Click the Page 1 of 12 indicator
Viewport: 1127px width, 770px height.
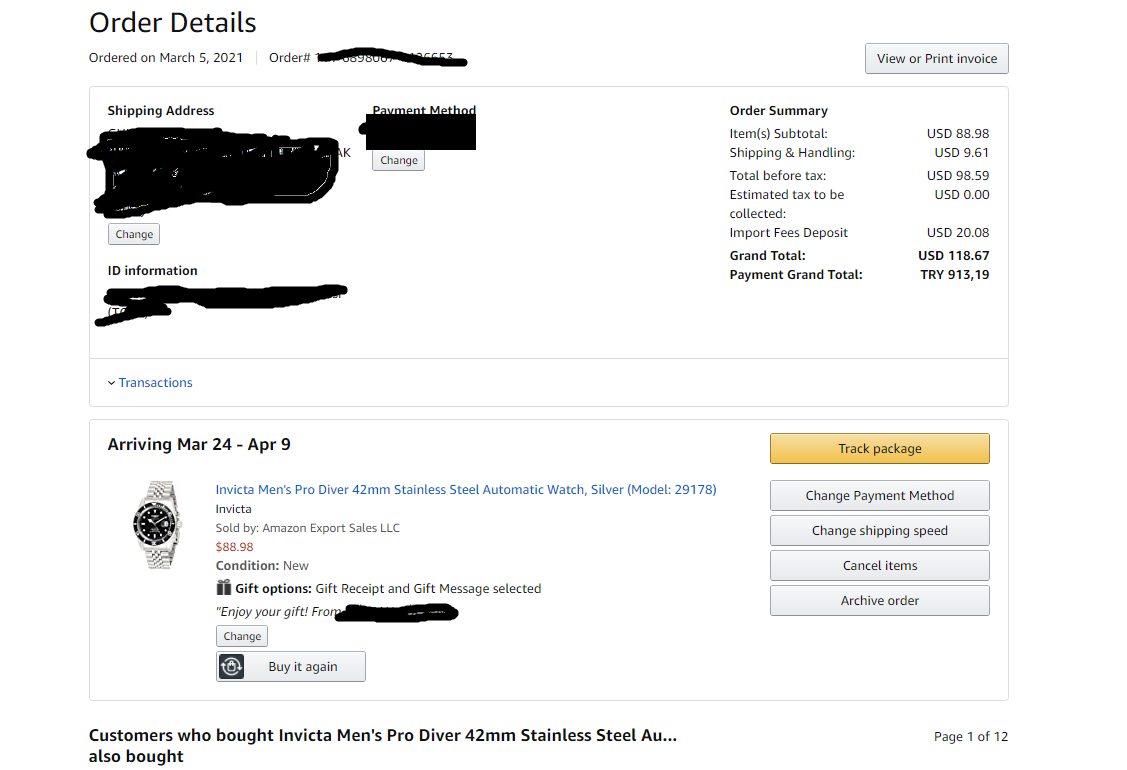pos(970,737)
